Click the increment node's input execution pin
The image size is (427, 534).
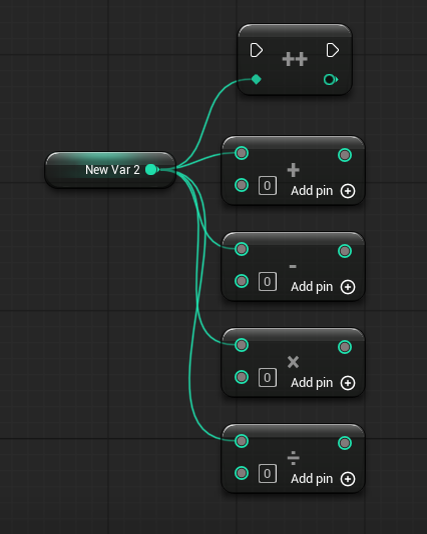click(256, 50)
